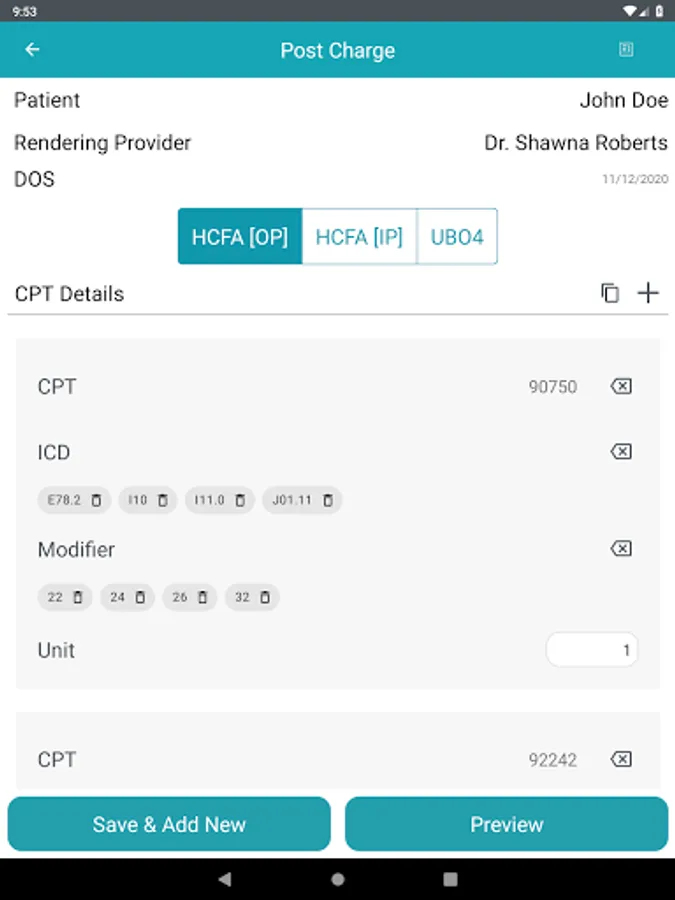The height and width of the screenshot is (900, 675).
Task: Remove modifier 22 chip
Action: tap(78, 598)
